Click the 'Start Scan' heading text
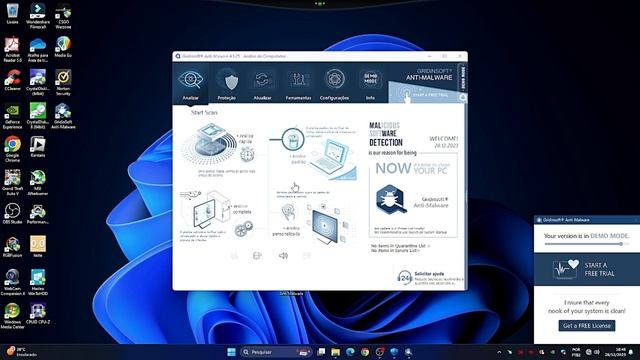 [x=204, y=112]
